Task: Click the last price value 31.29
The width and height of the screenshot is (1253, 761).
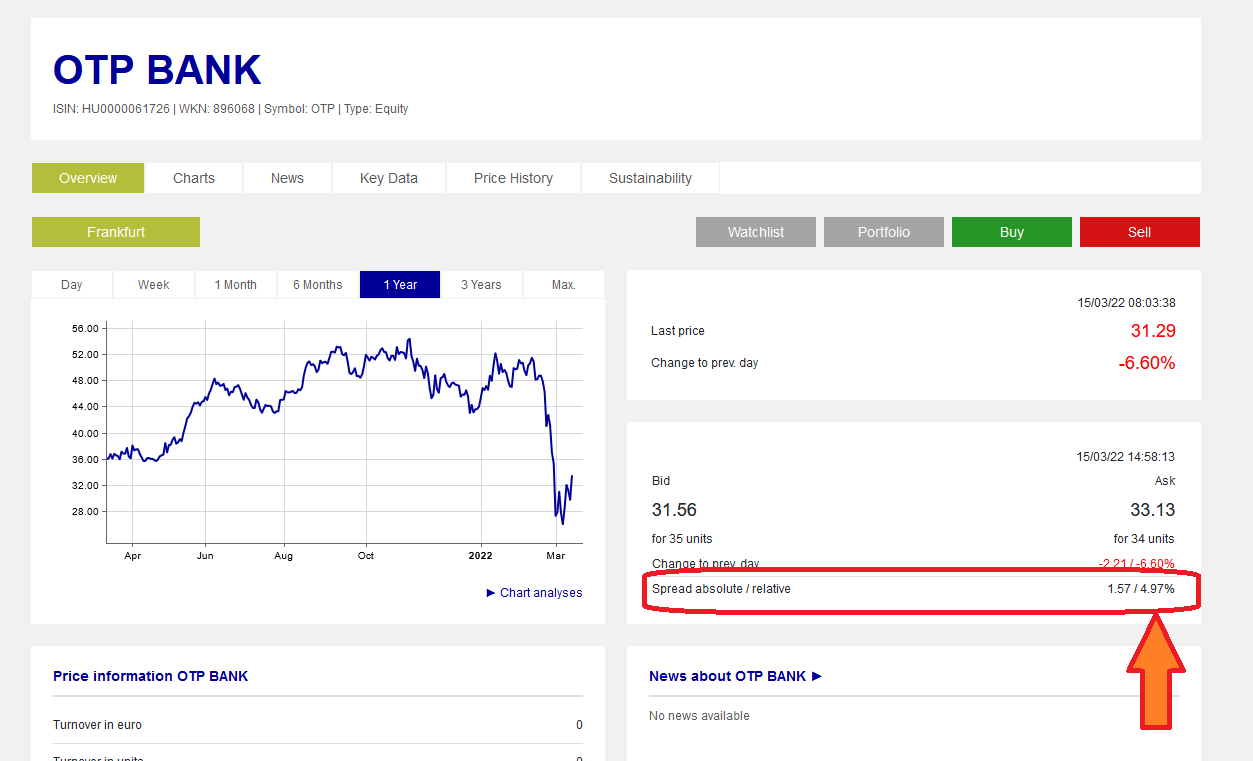Action: (1153, 331)
